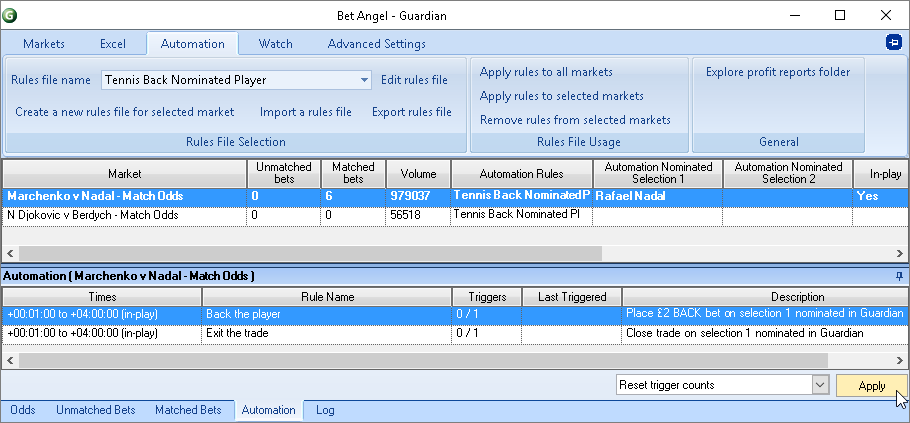910x423 pixels.
Task: Explore profit reports folder
Action: [778, 72]
